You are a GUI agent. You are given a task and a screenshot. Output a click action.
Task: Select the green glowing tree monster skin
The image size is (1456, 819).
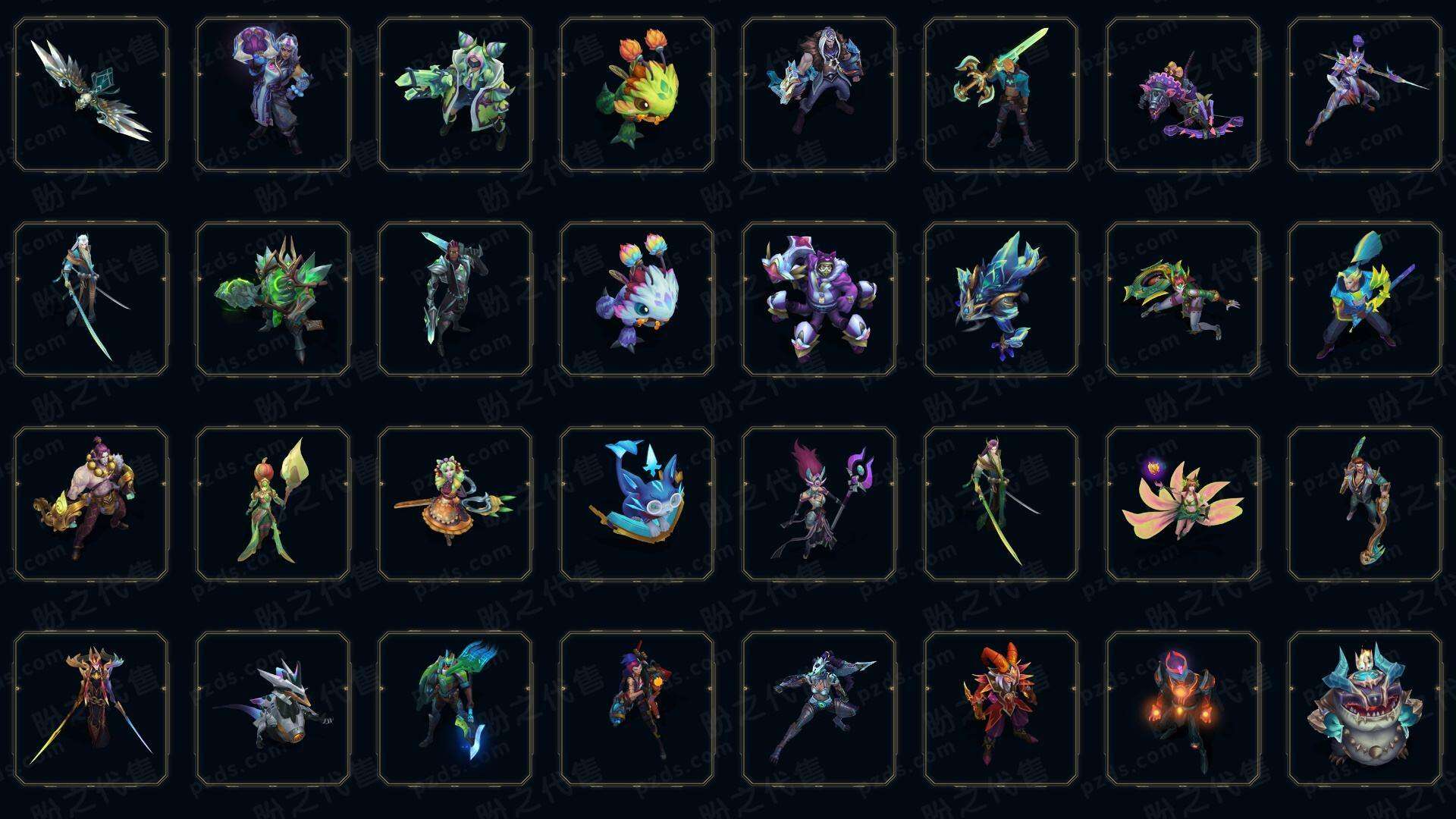click(x=273, y=299)
